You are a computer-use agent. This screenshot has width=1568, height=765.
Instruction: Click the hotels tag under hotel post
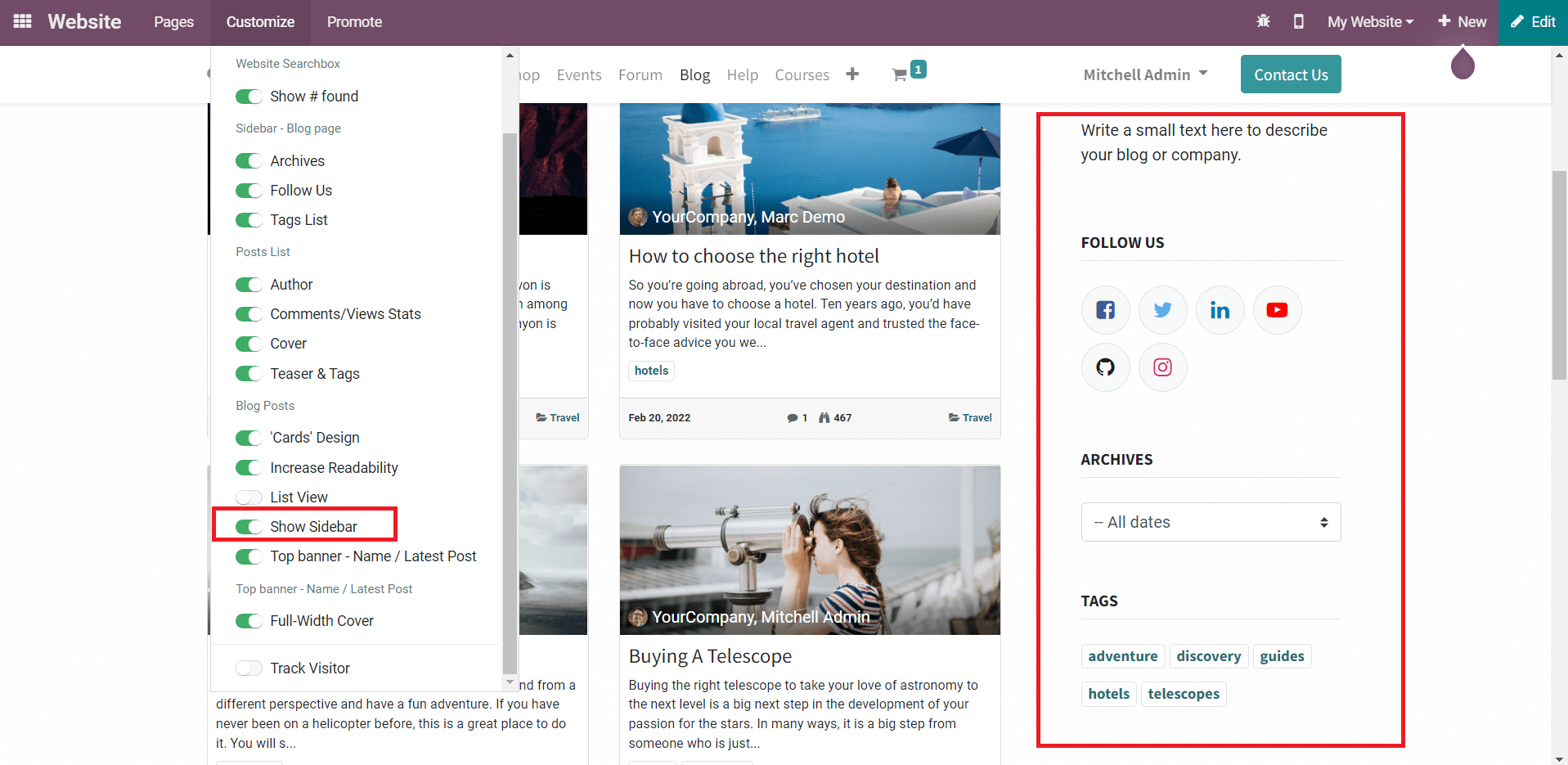tap(651, 371)
